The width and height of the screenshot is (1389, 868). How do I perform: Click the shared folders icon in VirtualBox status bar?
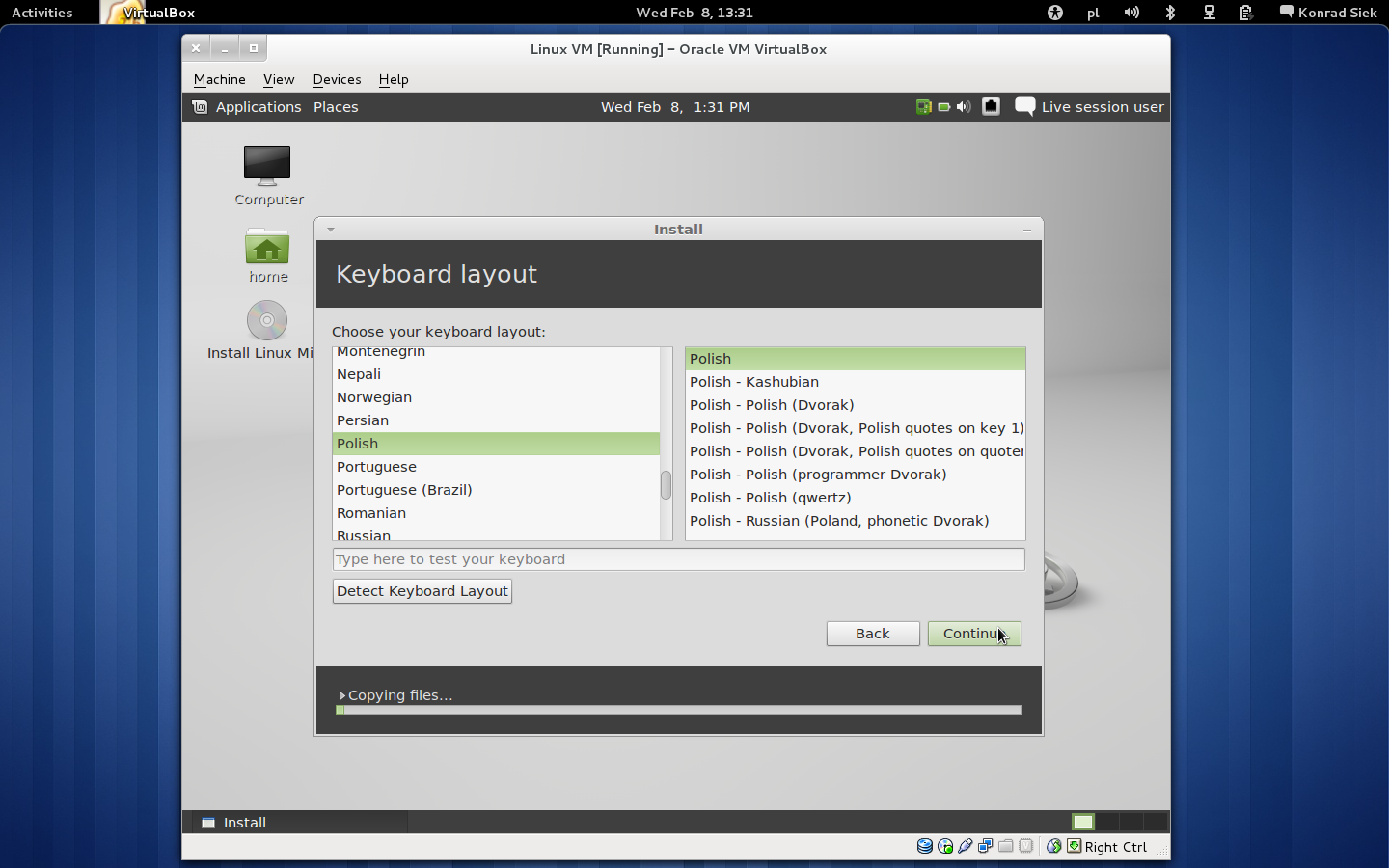click(1006, 846)
